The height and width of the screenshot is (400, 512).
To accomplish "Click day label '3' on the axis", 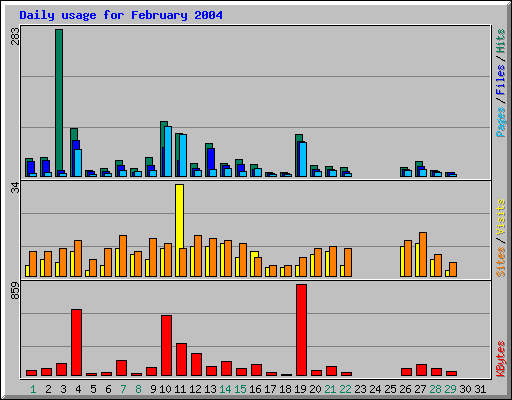I will [x=63, y=389].
